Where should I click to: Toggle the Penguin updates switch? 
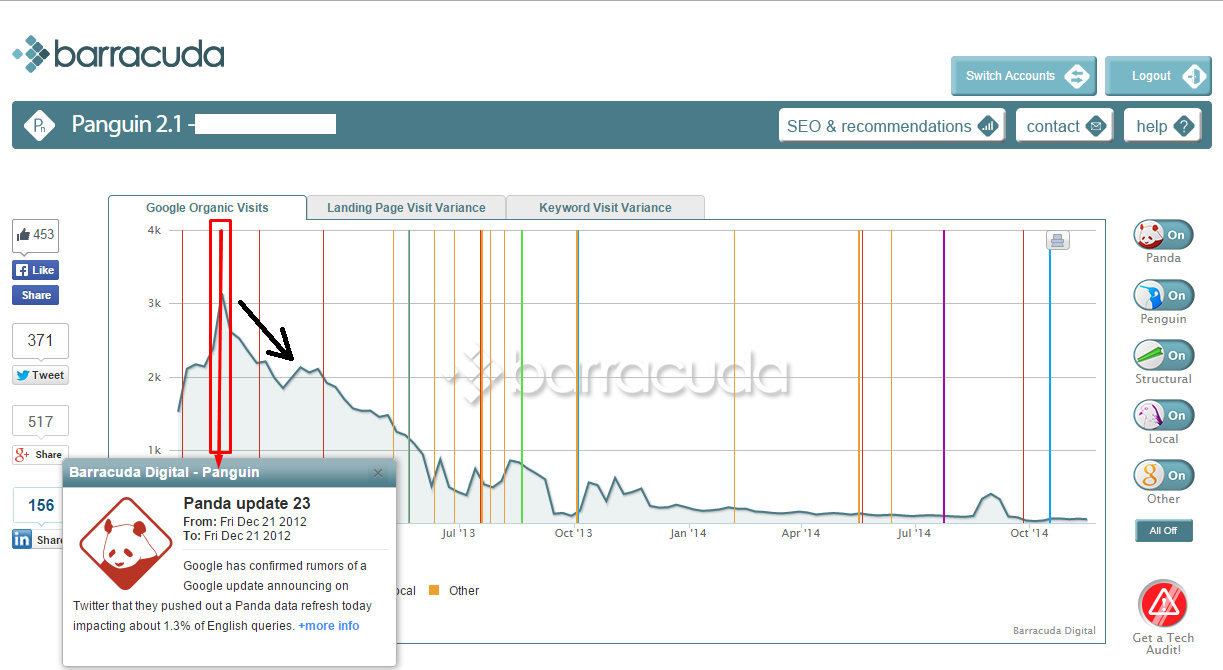[x=1163, y=295]
